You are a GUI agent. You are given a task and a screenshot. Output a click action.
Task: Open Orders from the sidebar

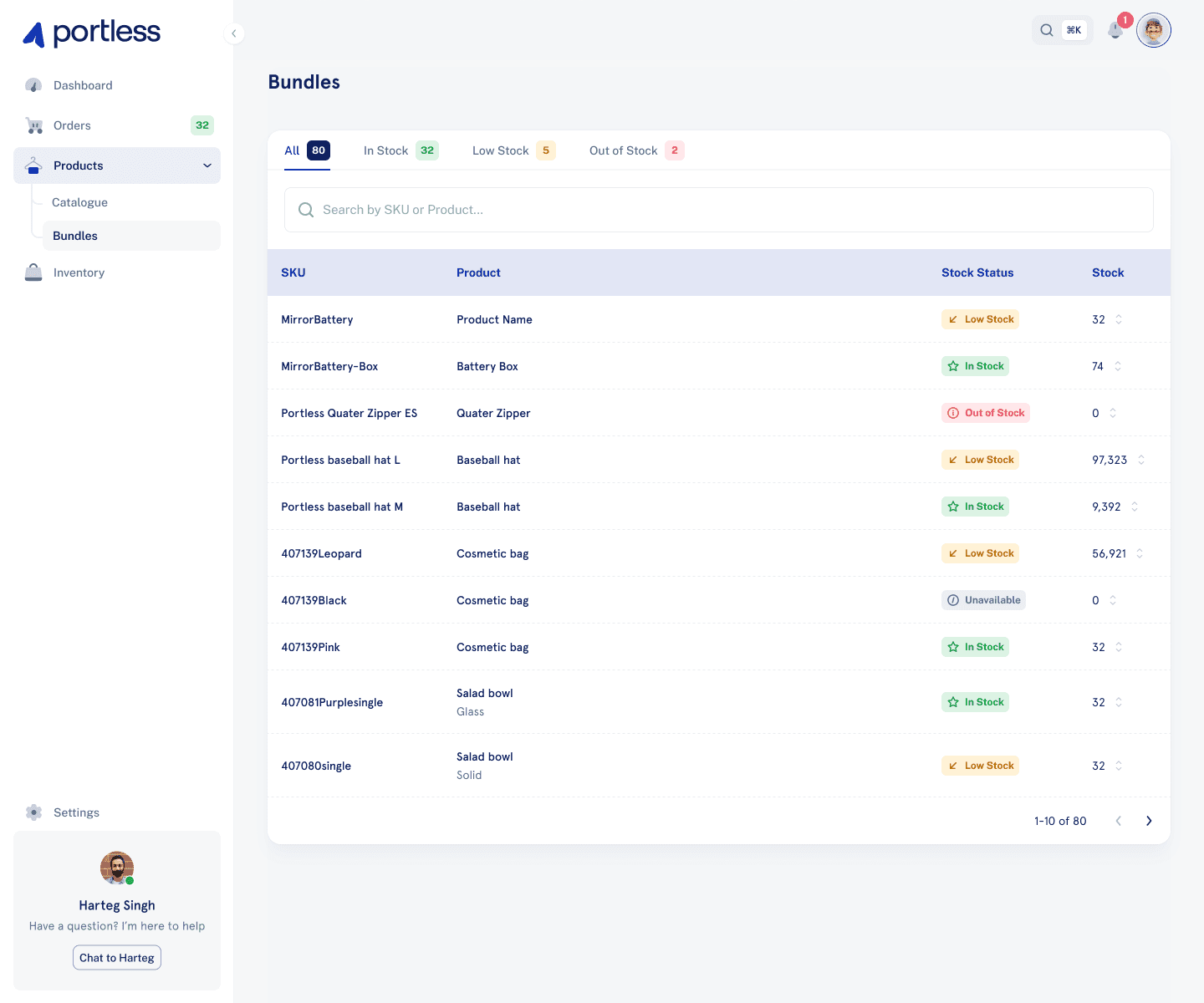pyautogui.click(x=117, y=125)
